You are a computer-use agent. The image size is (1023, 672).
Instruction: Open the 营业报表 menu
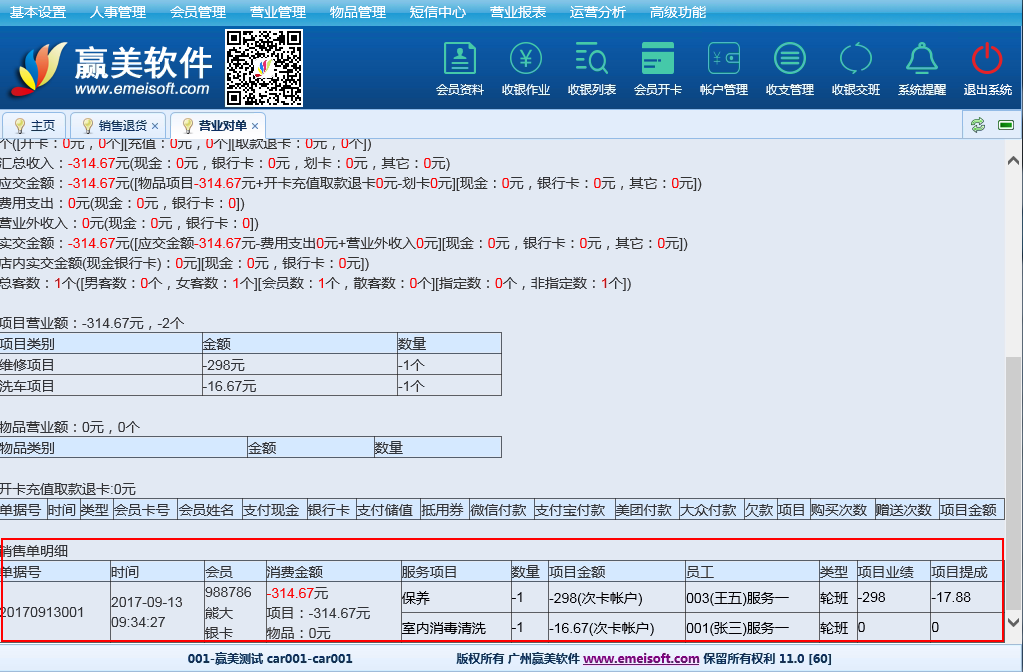518,12
